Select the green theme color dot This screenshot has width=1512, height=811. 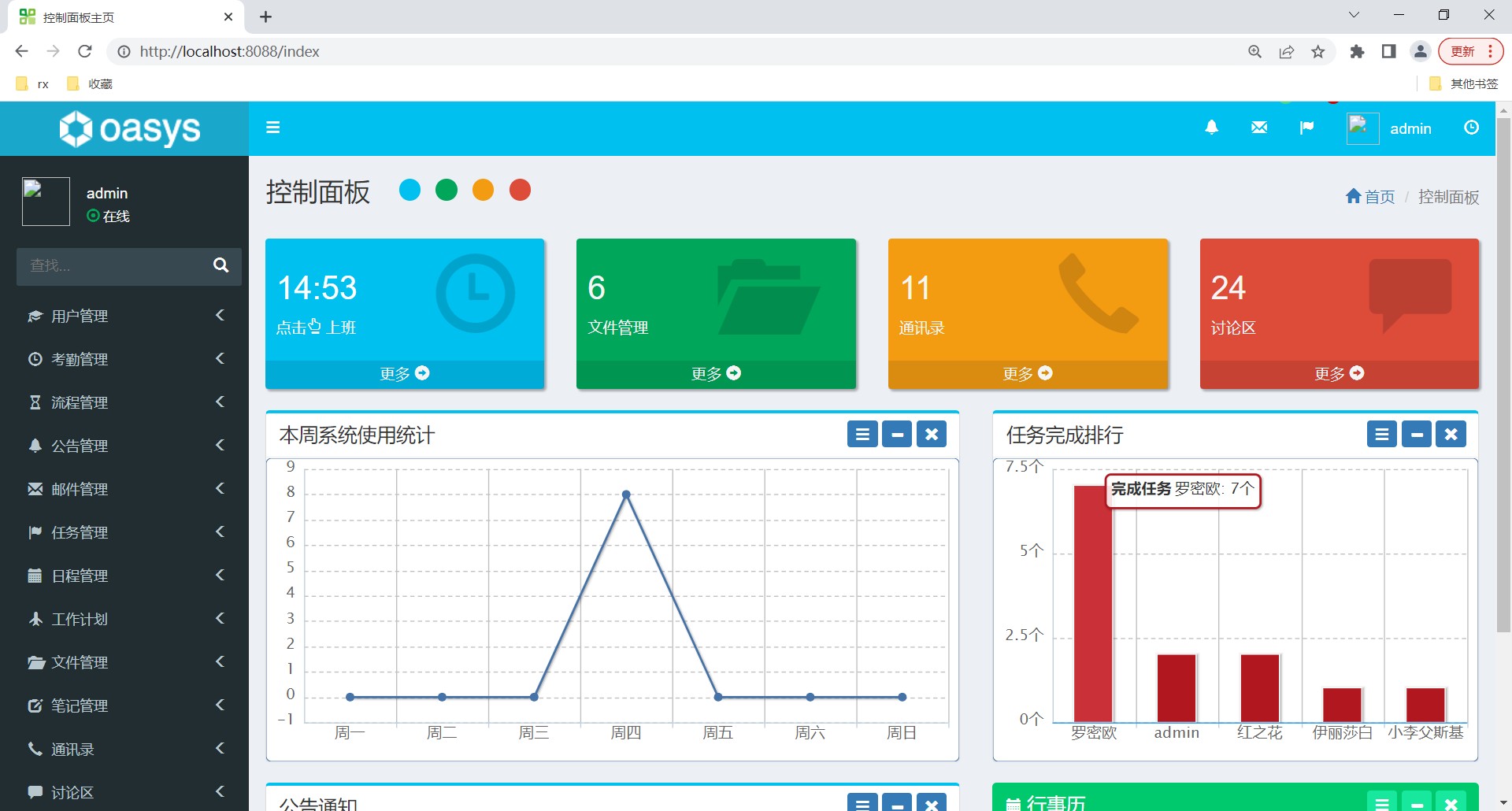click(x=447, y=190)
